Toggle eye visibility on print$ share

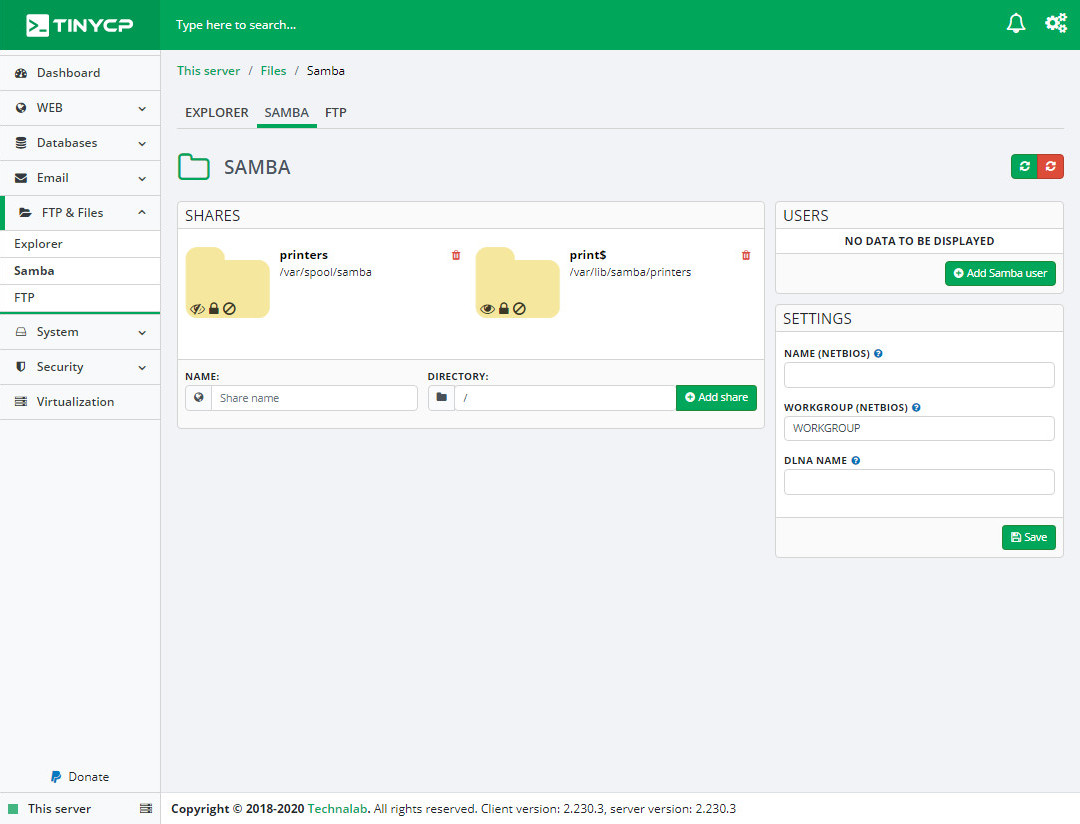[487, 309]
